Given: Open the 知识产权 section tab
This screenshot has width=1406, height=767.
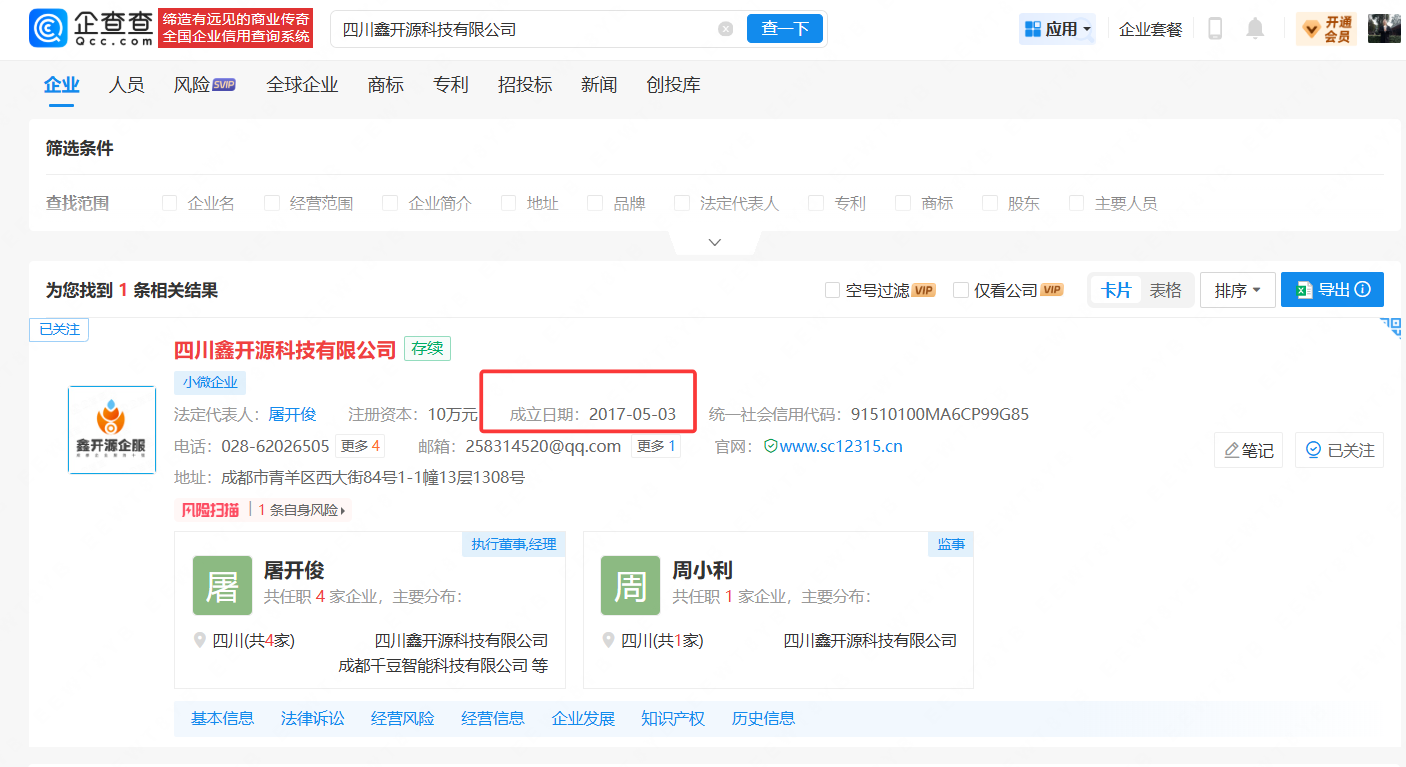Looking at the screenshot, I should click(x=672, y=718).
